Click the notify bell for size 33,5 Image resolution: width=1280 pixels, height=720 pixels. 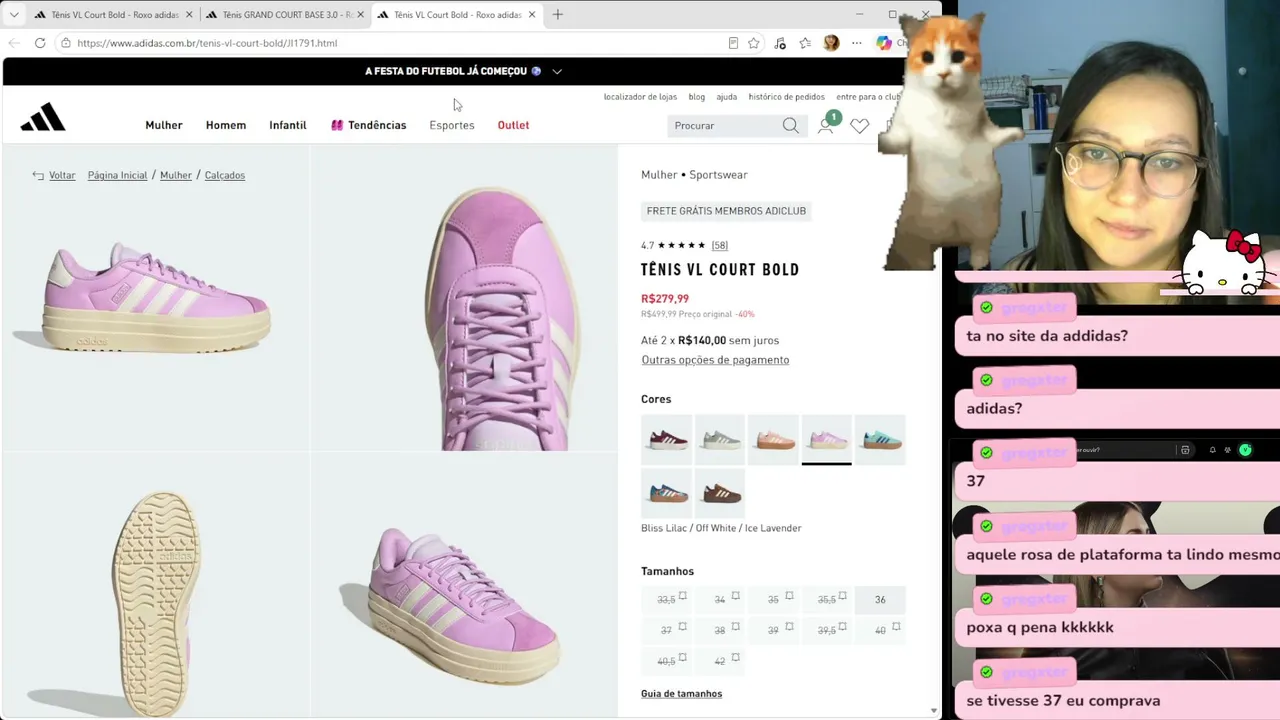pyautogui.click(x=683, y=596)
